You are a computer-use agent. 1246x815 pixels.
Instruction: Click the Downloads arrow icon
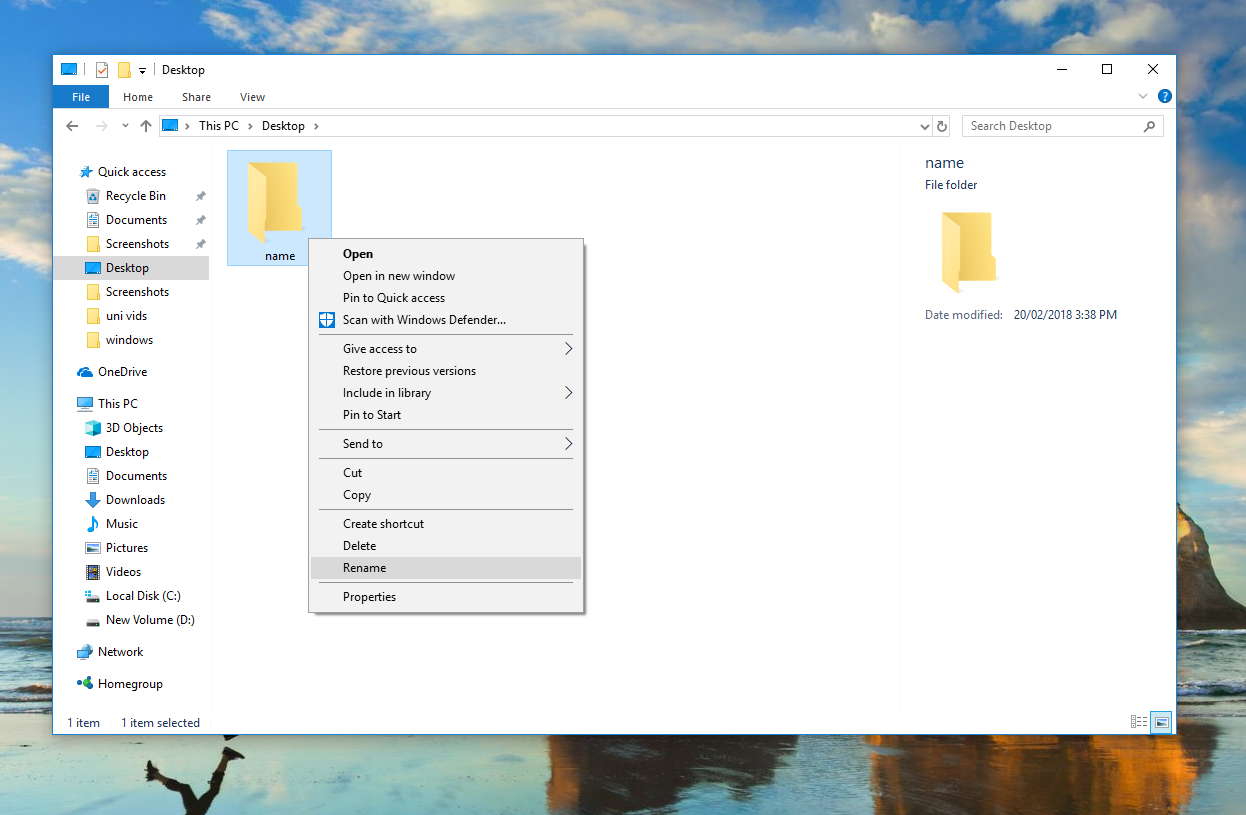point(93,500)
